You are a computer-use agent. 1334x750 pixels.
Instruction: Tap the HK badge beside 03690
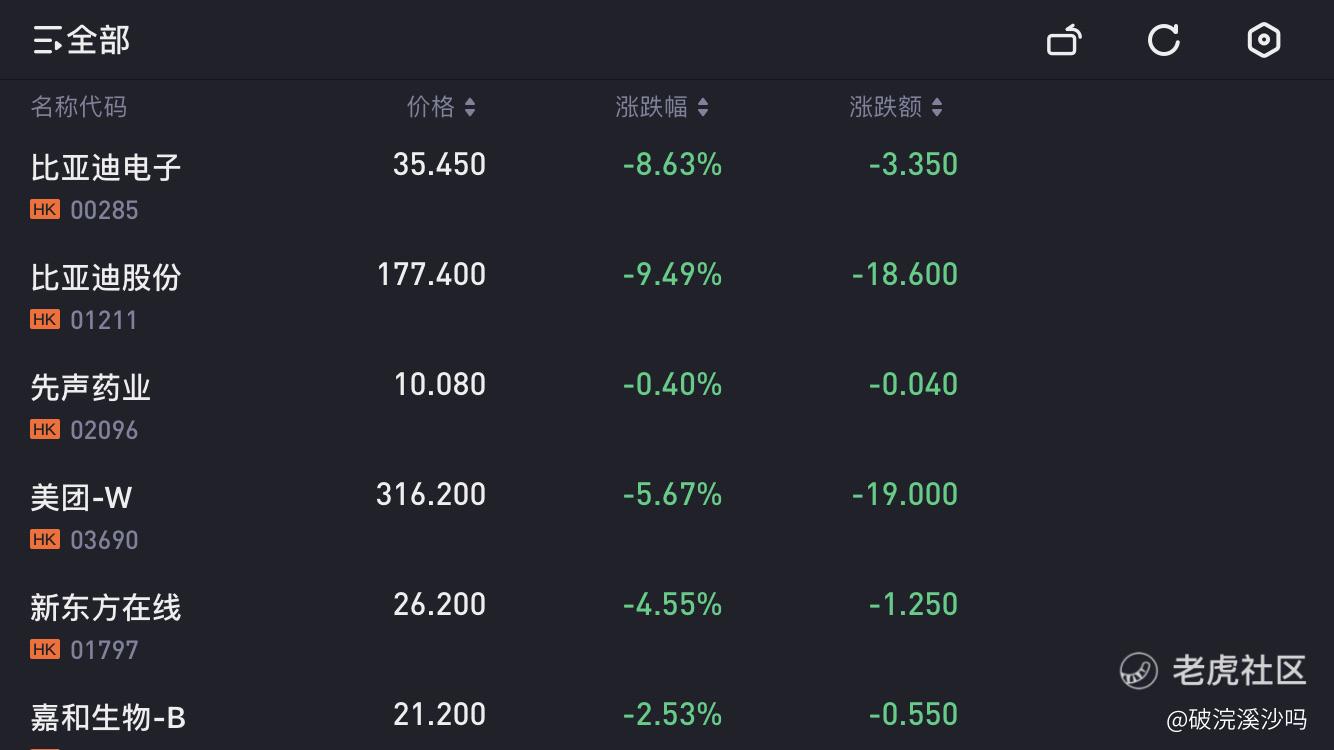pos(45,540)
